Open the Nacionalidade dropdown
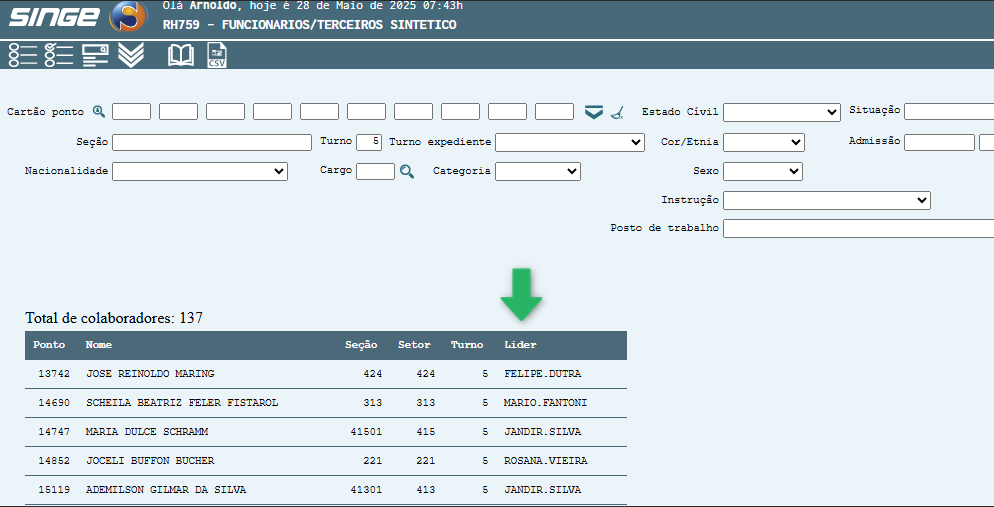994x507 pixels. tap(200, 172)
